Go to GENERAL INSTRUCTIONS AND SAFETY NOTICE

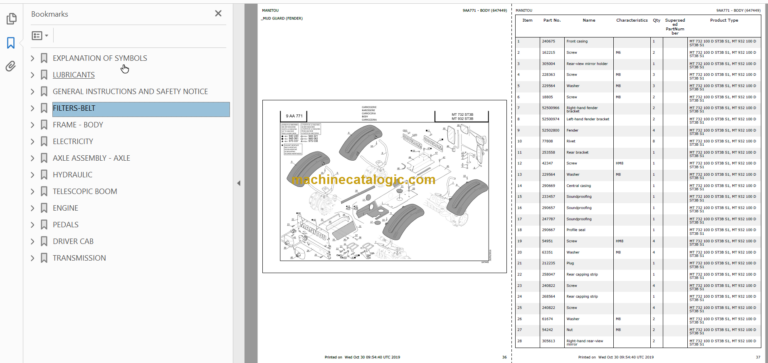click(x=130, y=92)
